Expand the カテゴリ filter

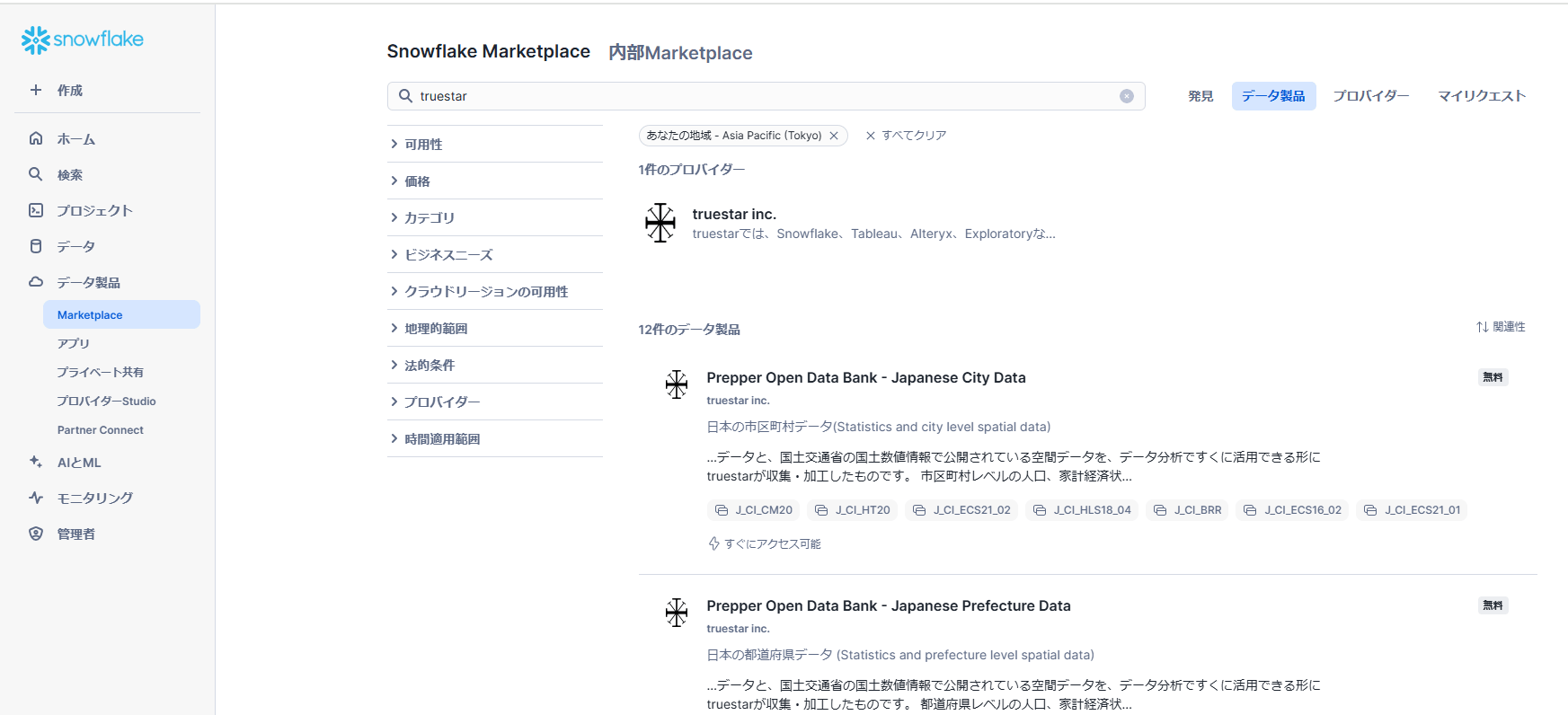[495, 217]
